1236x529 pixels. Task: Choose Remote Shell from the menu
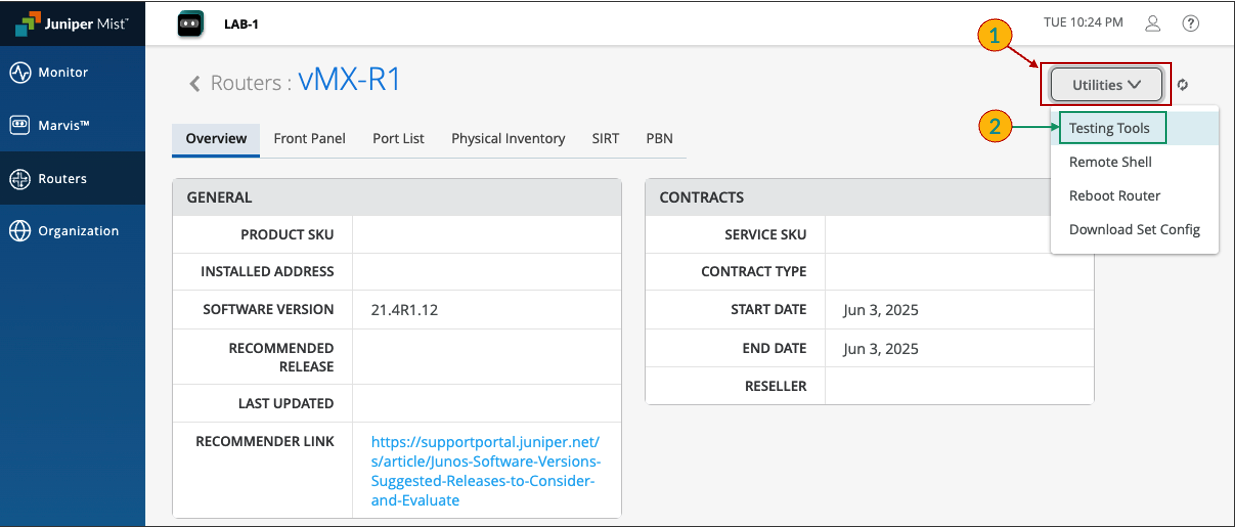[1110, 162]
